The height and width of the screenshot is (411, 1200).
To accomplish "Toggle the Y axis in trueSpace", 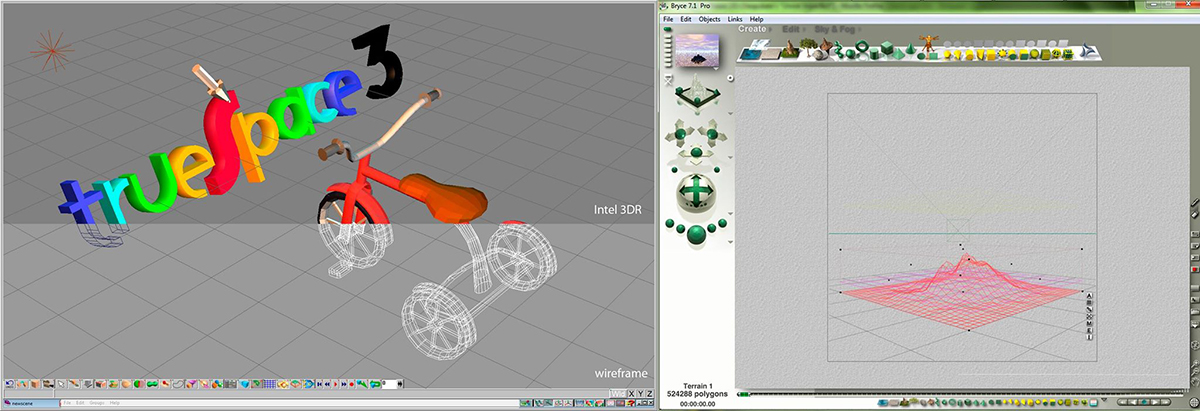I will click(x=641, y=394).
